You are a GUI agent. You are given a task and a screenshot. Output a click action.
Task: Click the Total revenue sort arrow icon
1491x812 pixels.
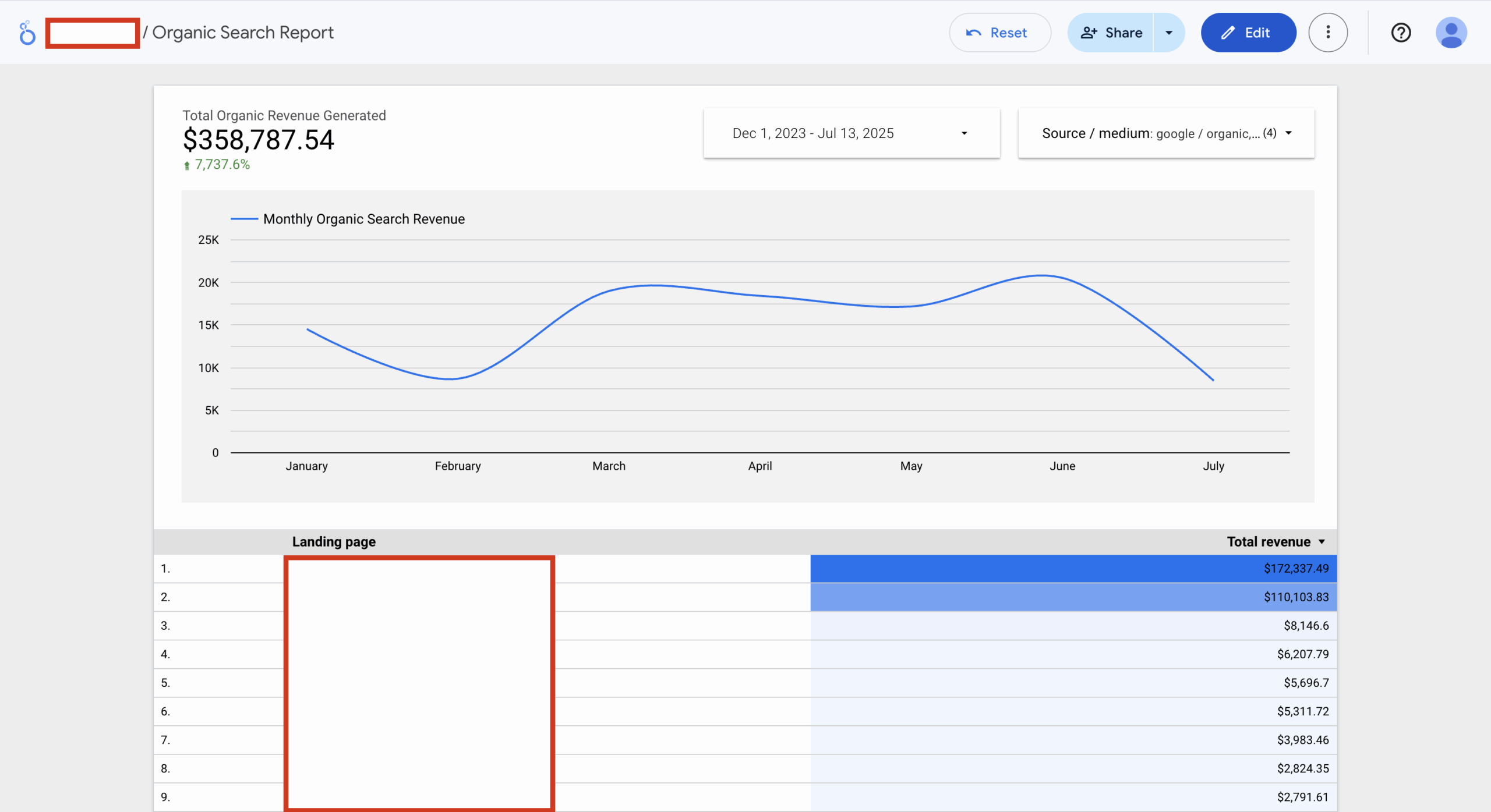(1322, 542)
